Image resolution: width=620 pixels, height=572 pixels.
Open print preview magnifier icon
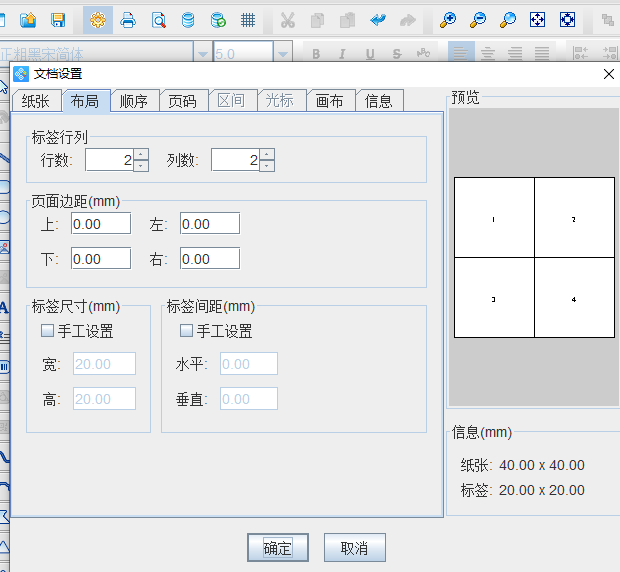click(158, 20)
